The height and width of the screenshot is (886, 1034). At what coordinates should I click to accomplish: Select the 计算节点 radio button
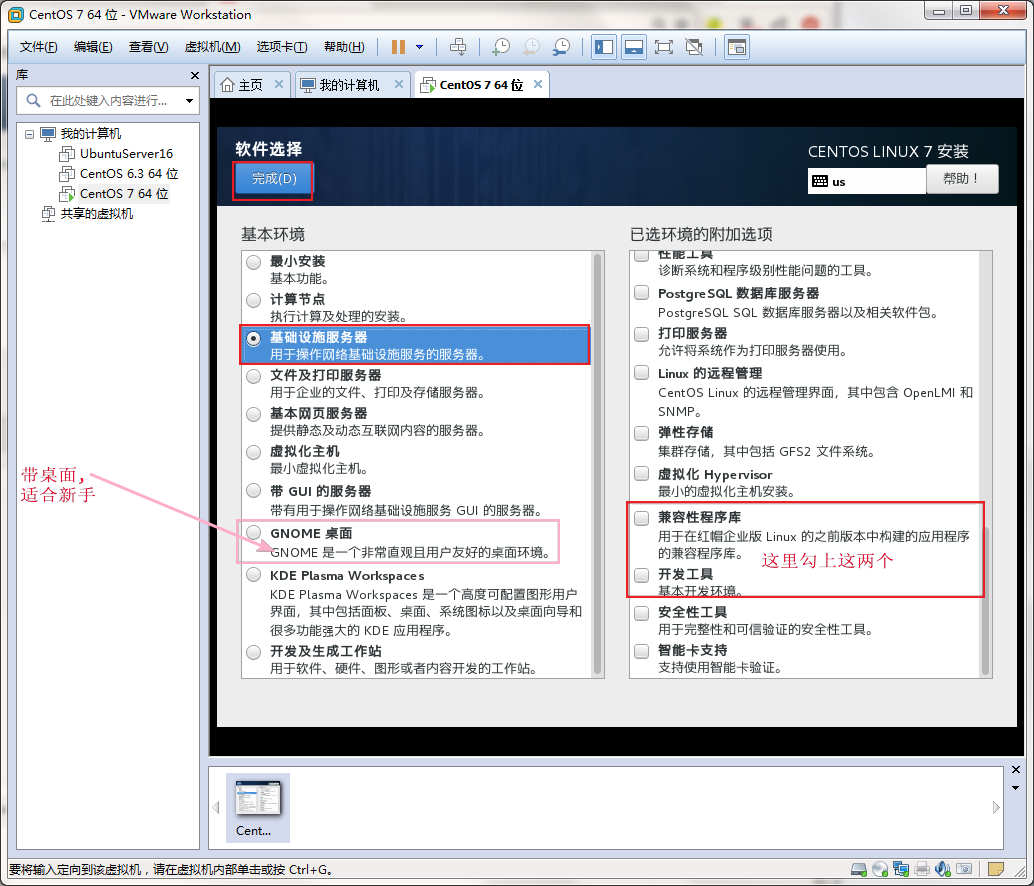click(254, 301)
